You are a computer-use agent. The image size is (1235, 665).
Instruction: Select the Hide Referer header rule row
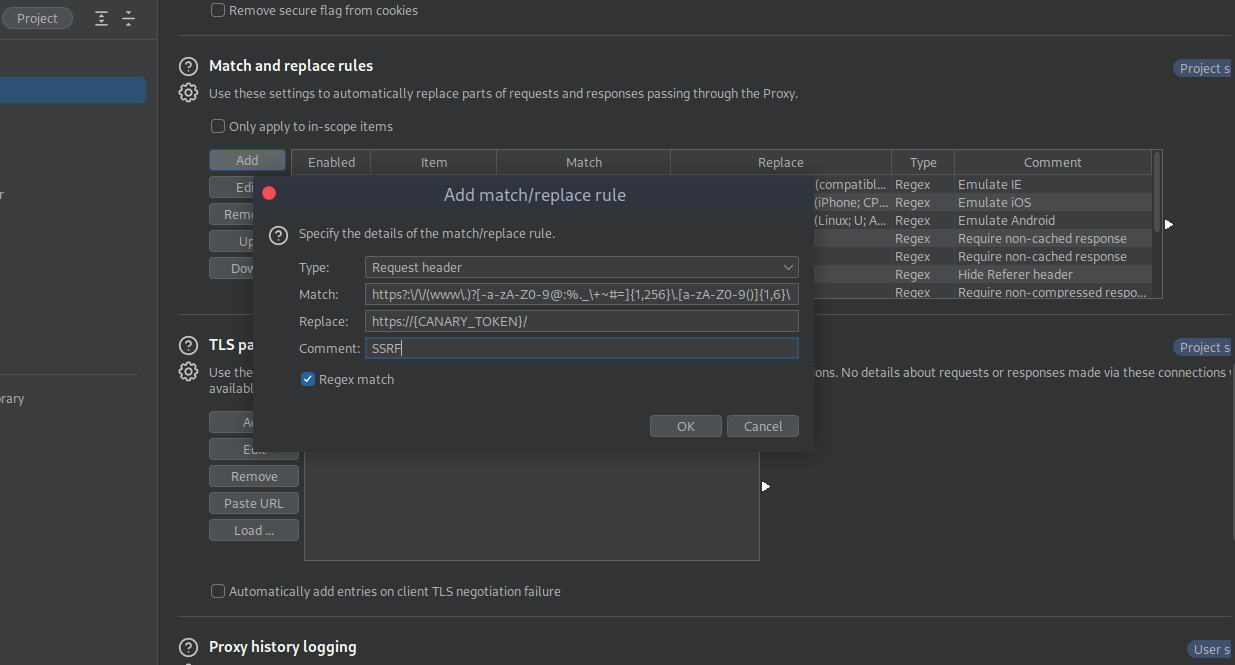coord(982,275)
